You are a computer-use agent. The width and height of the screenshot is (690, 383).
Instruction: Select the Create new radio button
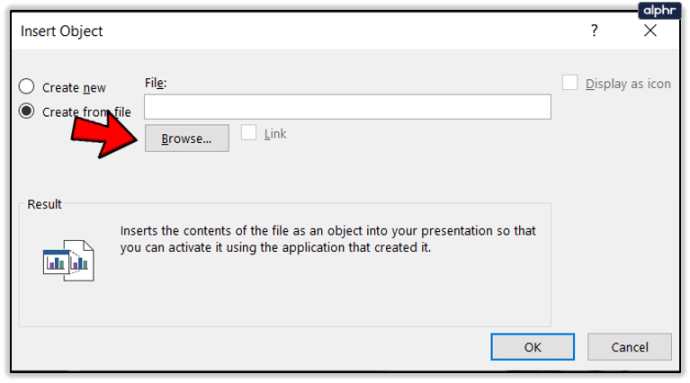(x=26, y=86)
